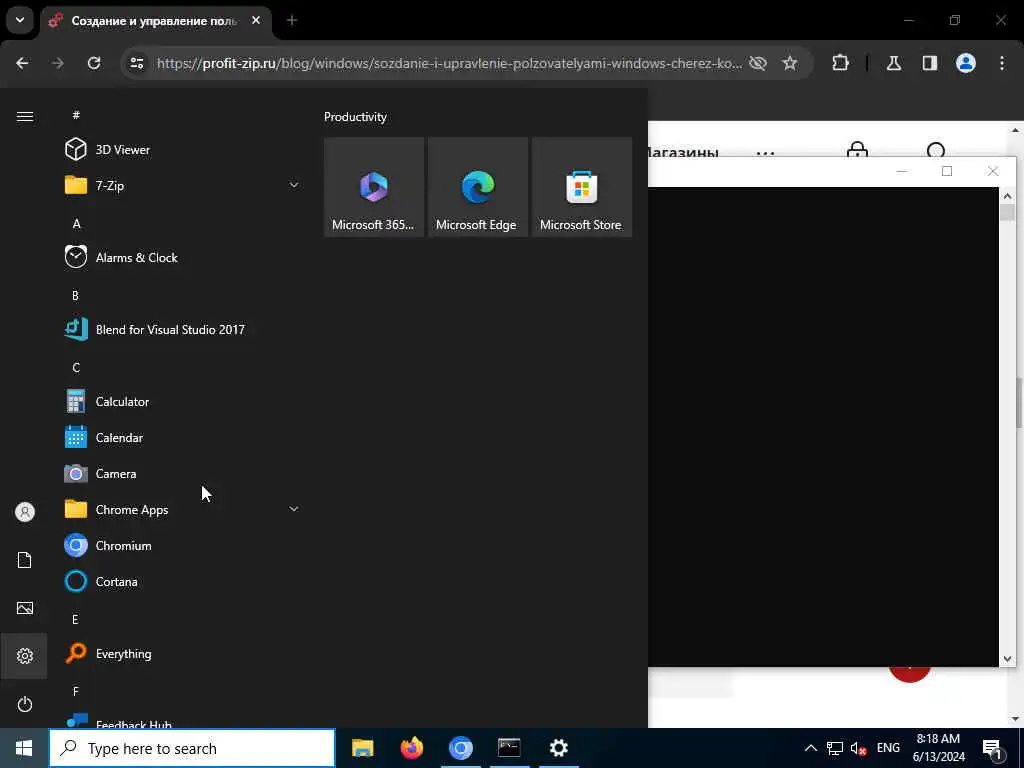Open the Calendar app
The height and width of the screenshot is (768, 1024).
(182, 438)
